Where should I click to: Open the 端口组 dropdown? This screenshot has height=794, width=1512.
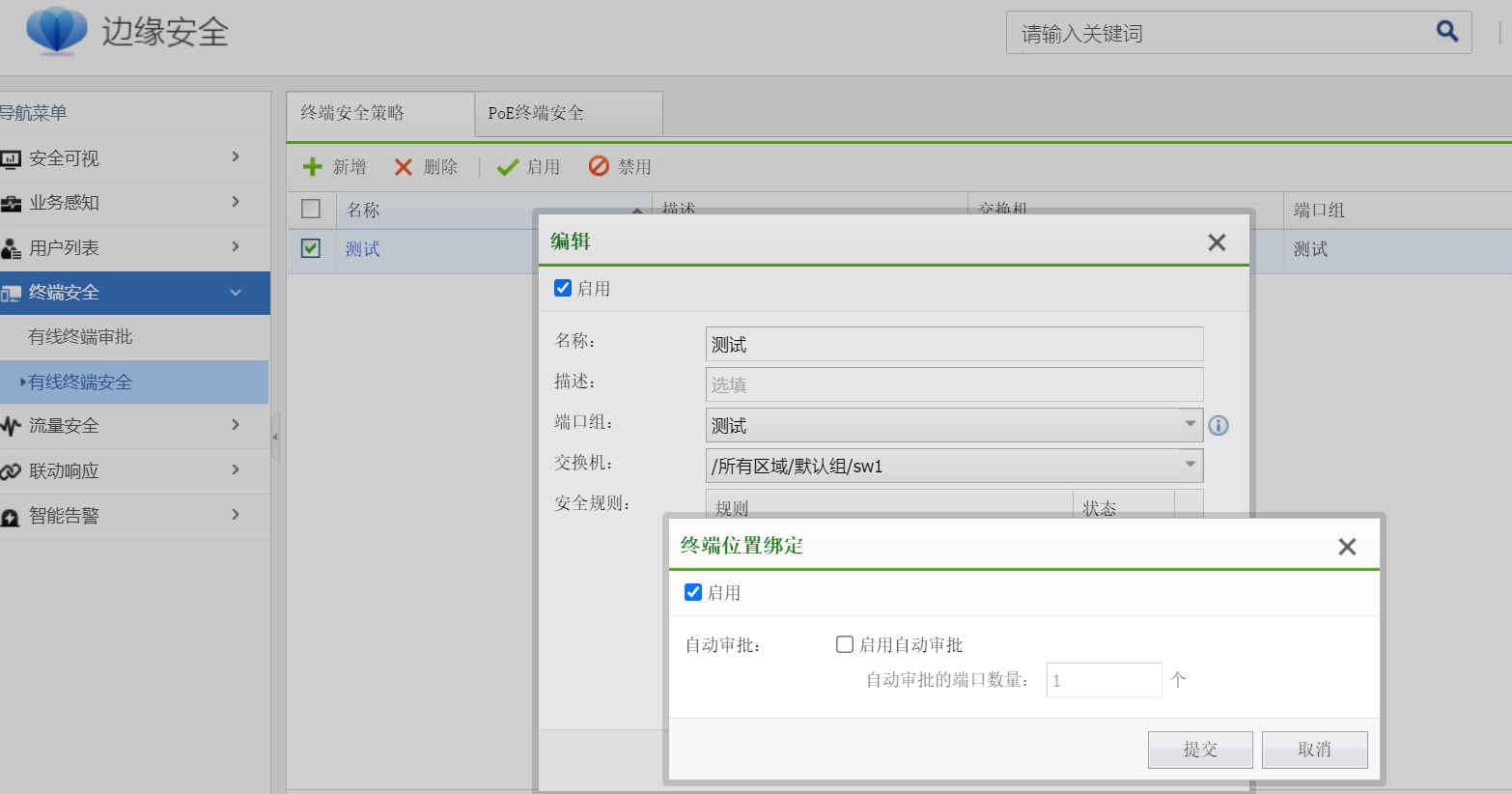tap(1190, 425)
